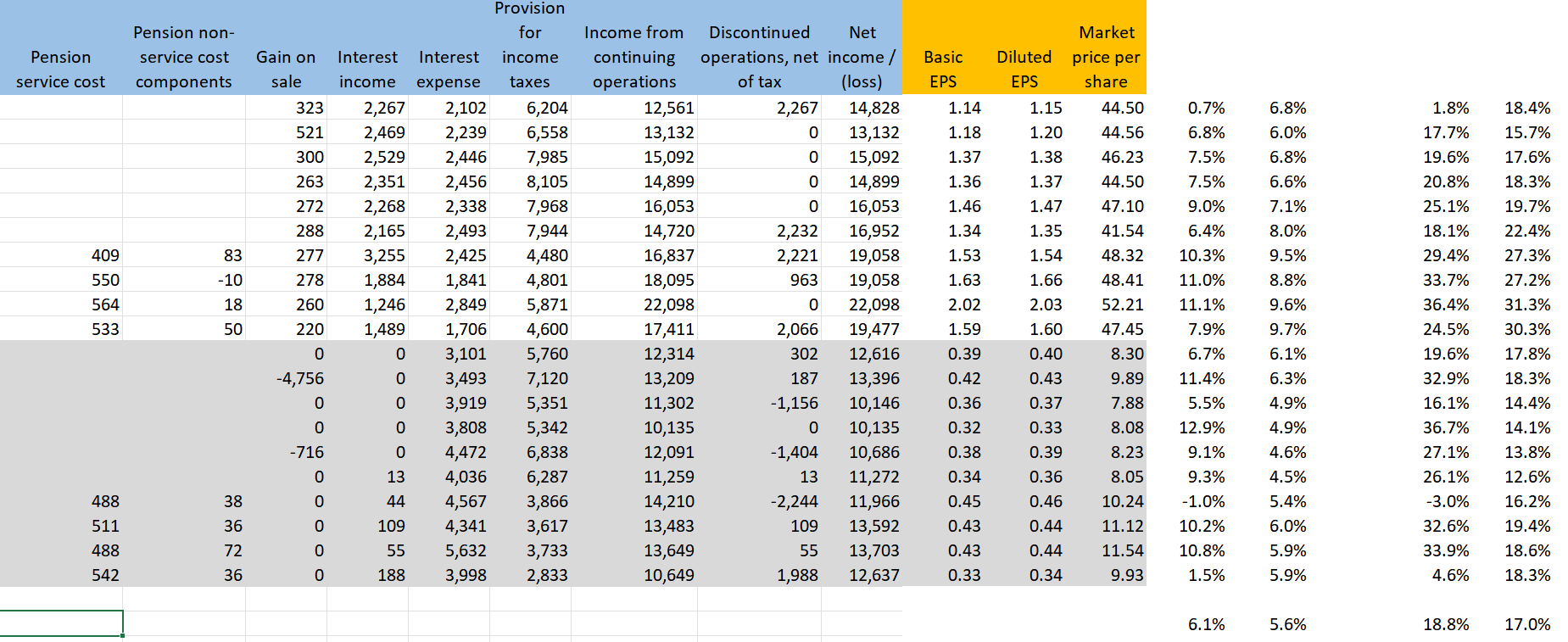
Task: Click bottom summary cell 18.8%
Action: (1446, 624)
